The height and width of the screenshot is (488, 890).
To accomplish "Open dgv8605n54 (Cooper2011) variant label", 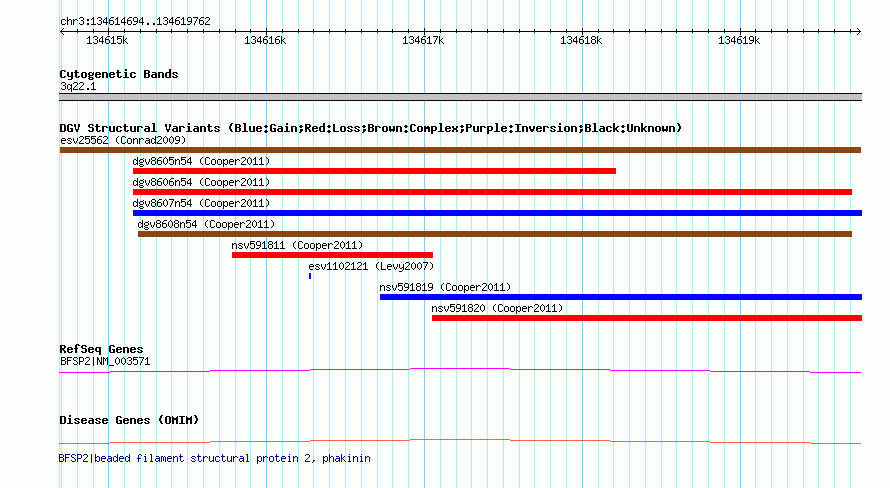I will click(201, 161).
